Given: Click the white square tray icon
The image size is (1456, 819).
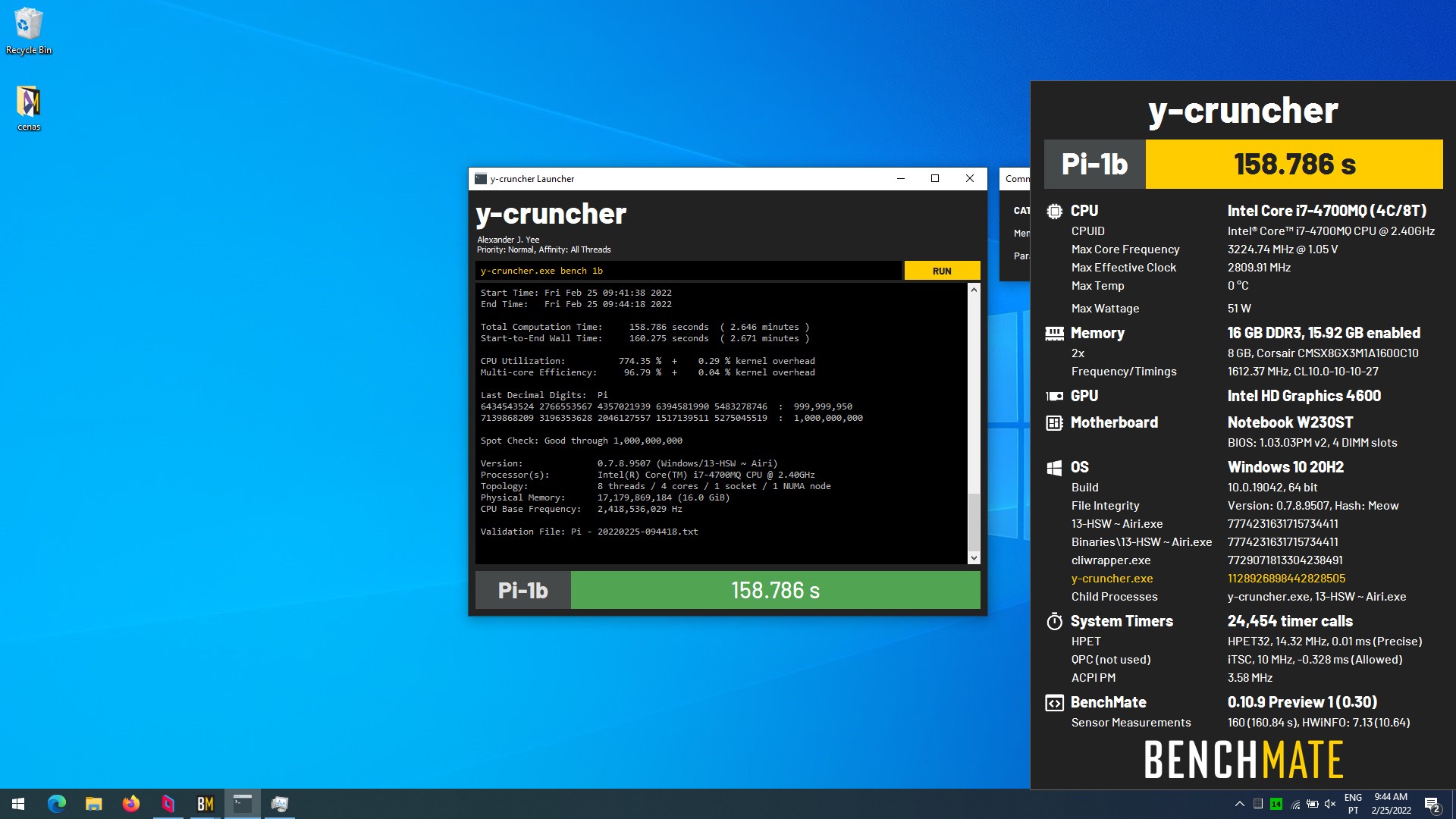Looking at the screenshot, I should 1258,804.
